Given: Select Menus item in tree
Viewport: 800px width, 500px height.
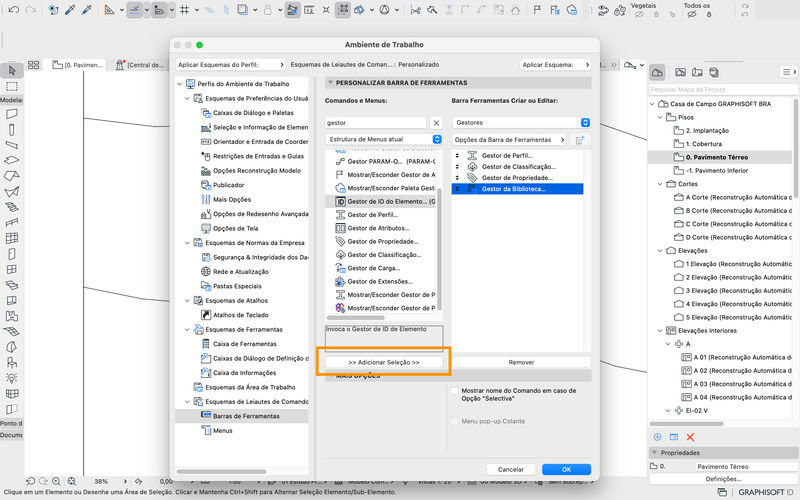Looking at the screenshot, I should 222,431.
